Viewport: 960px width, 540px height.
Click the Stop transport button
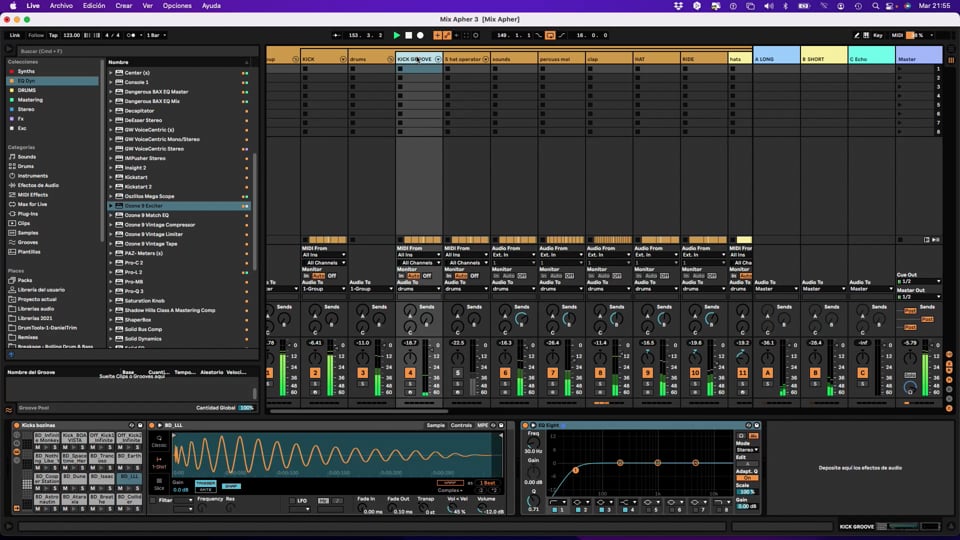pyautogui.click(x=408, y=36)
